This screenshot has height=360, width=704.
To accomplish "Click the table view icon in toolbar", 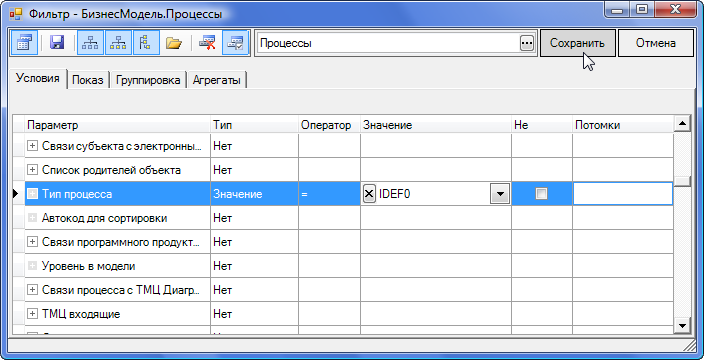I will click(23, 43).
